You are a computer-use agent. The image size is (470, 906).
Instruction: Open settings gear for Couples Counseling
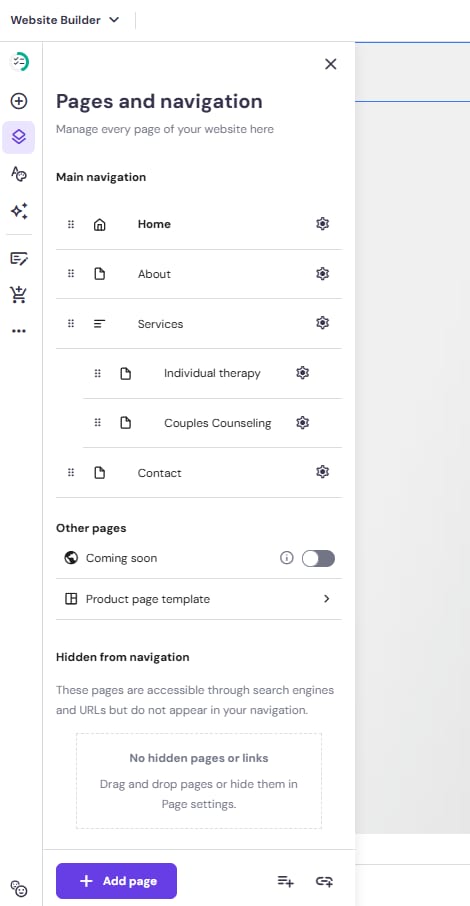tap(302, 423)
